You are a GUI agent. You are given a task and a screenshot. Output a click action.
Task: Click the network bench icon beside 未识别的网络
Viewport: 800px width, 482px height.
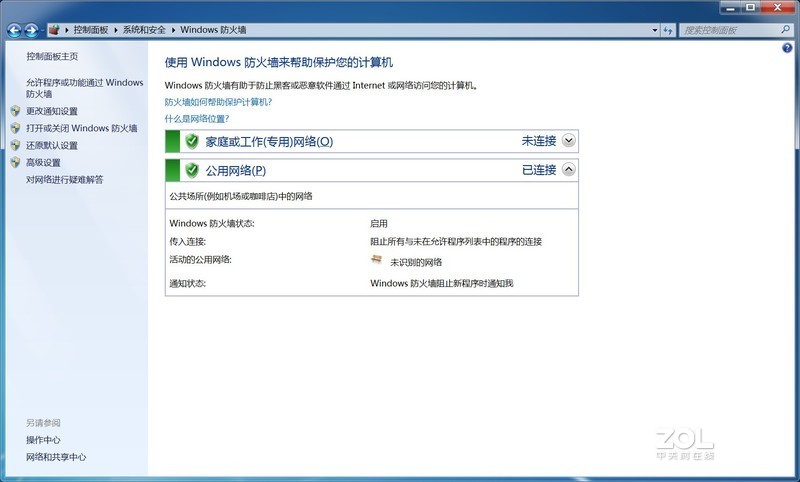point(377,260)
